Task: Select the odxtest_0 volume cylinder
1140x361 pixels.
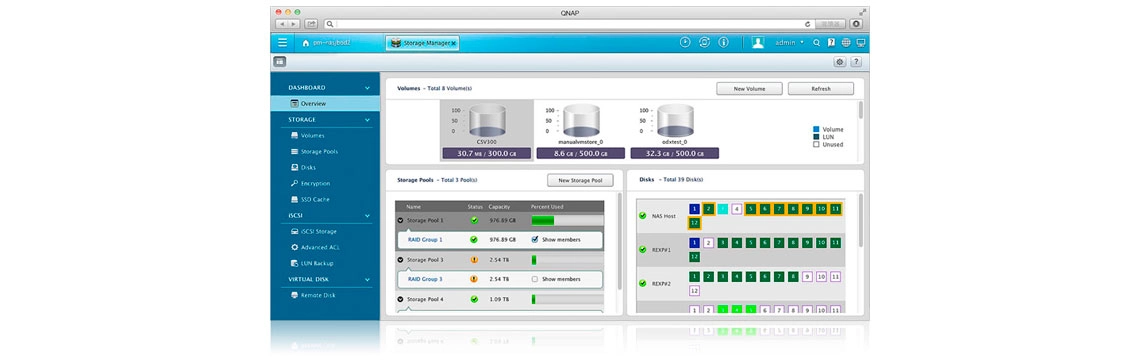Action: [675, 119]
